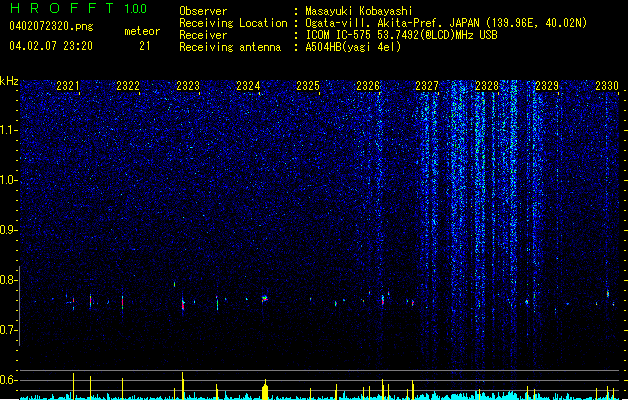Select the ICOM IC-575 53.7492 MHz USB text
This screenshot has height=400, width=629.
[x=401, y=35]
